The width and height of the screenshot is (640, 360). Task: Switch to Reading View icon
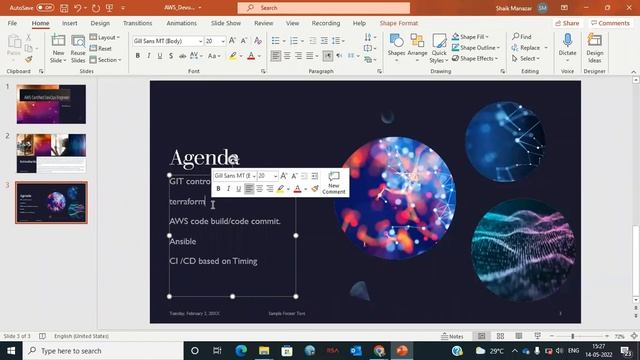coord(519,336)
